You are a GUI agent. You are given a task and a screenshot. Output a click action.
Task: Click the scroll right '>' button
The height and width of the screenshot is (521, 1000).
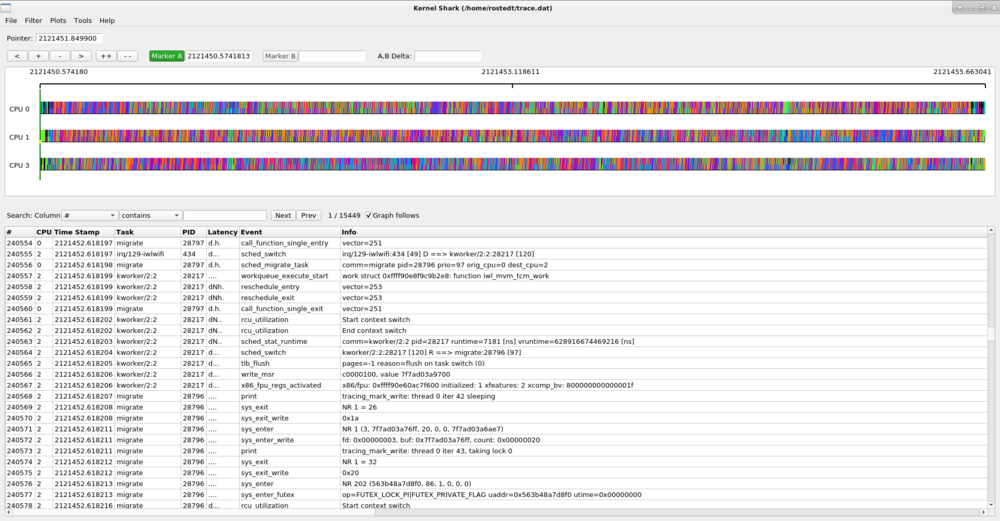click(x=81, y=56)
